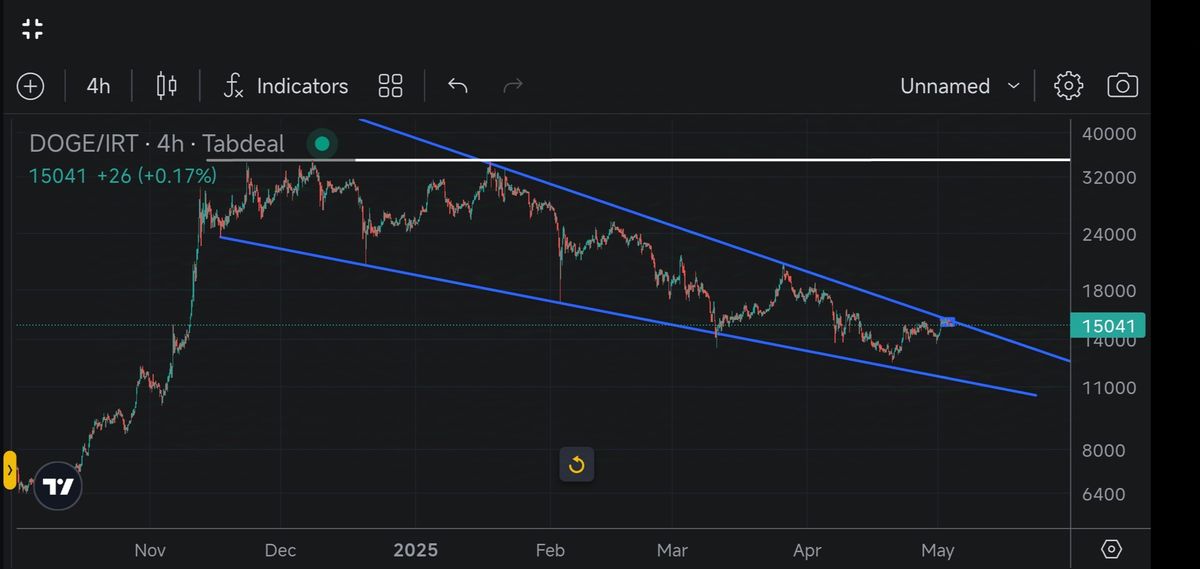Expand the Unnamed layout dropdown
The width and height of the screenshot is (1200, 569).
click(x=959, y=86)
